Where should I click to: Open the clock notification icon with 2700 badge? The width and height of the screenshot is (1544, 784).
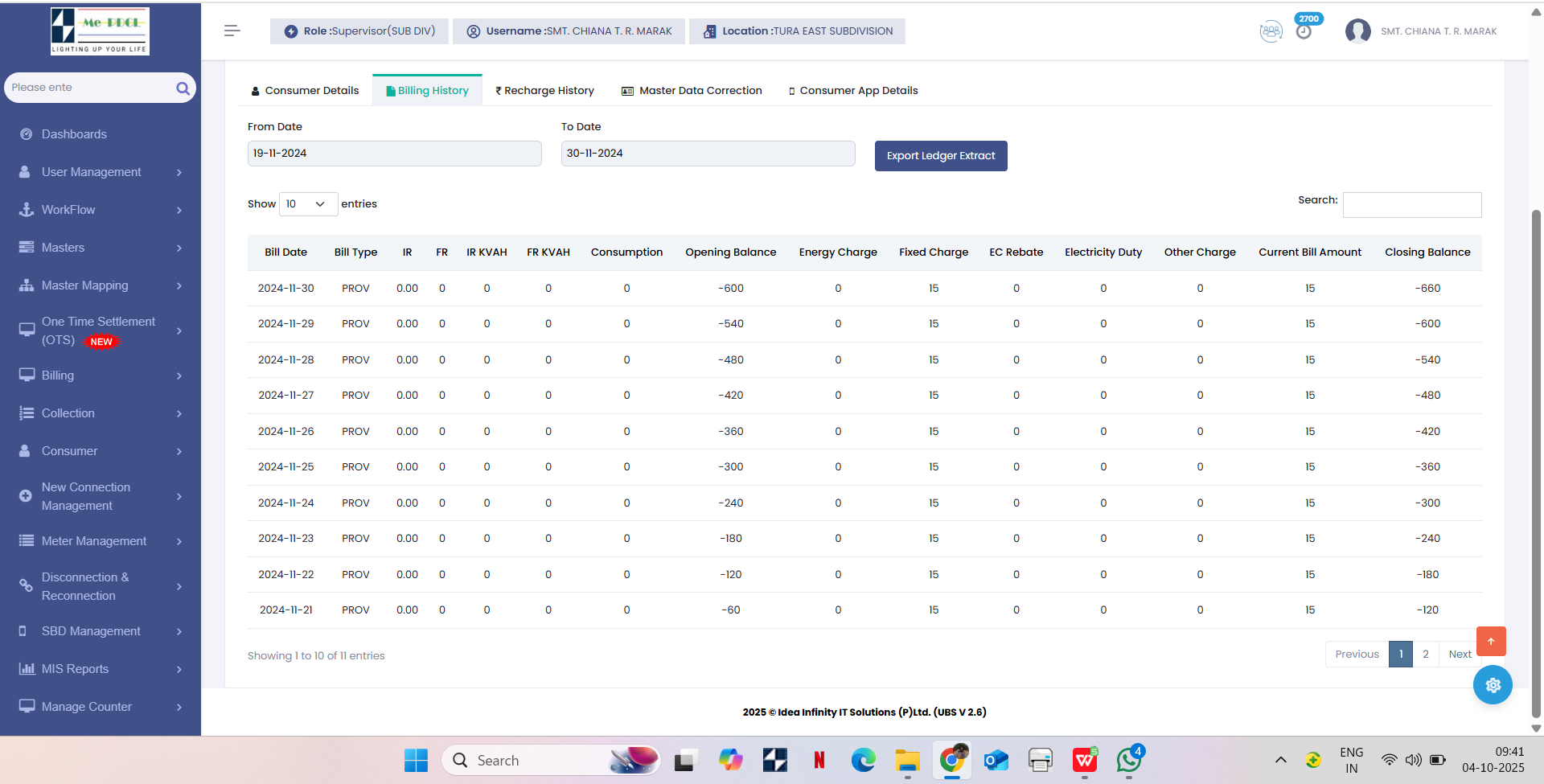(1304, 31)
